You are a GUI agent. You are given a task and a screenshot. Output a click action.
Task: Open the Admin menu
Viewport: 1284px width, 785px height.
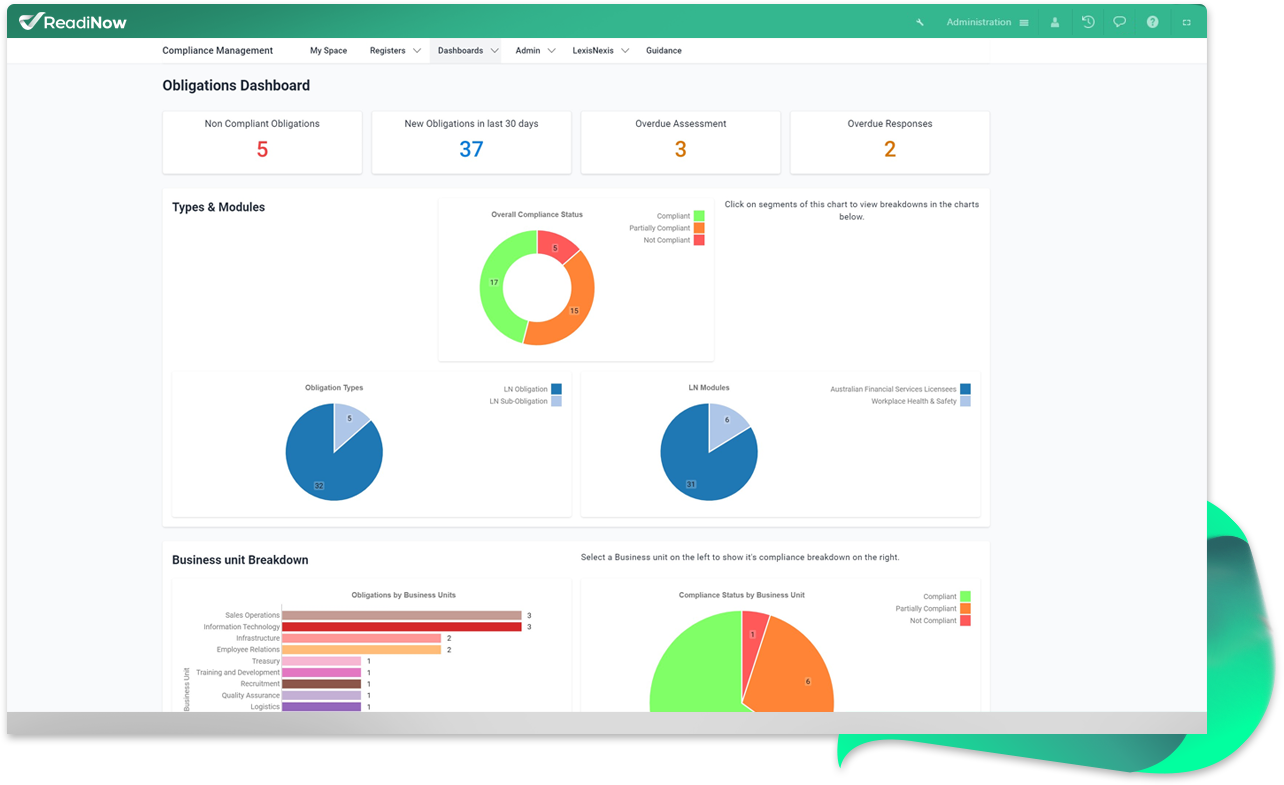click(528, 50)
